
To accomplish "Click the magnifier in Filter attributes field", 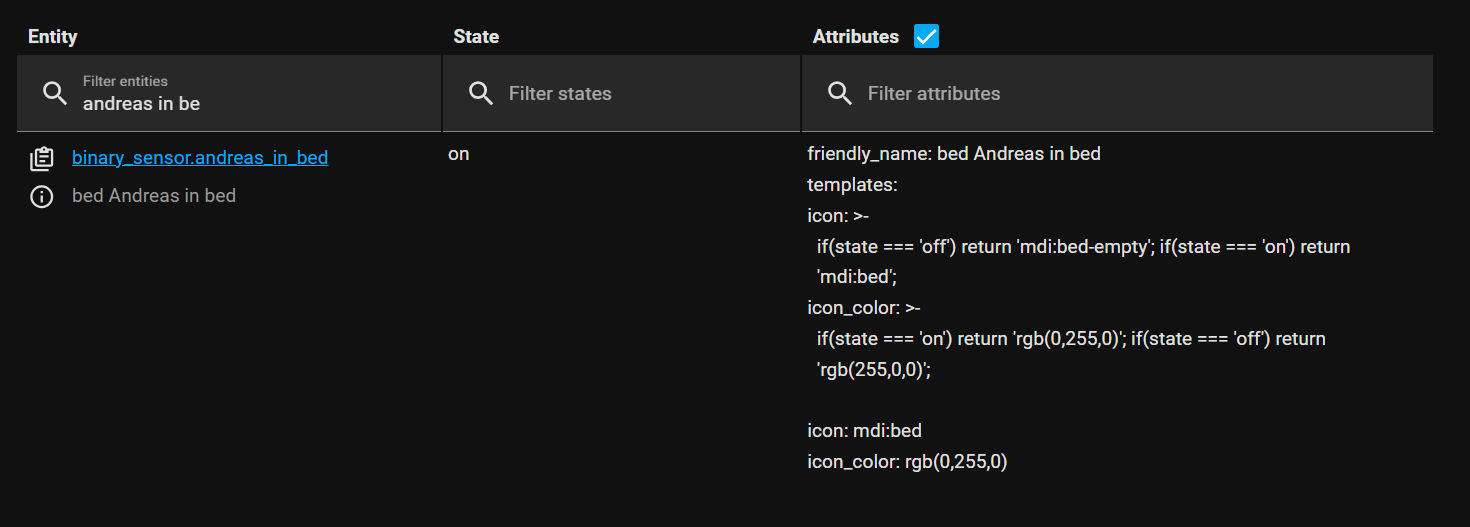I will 840,93.
